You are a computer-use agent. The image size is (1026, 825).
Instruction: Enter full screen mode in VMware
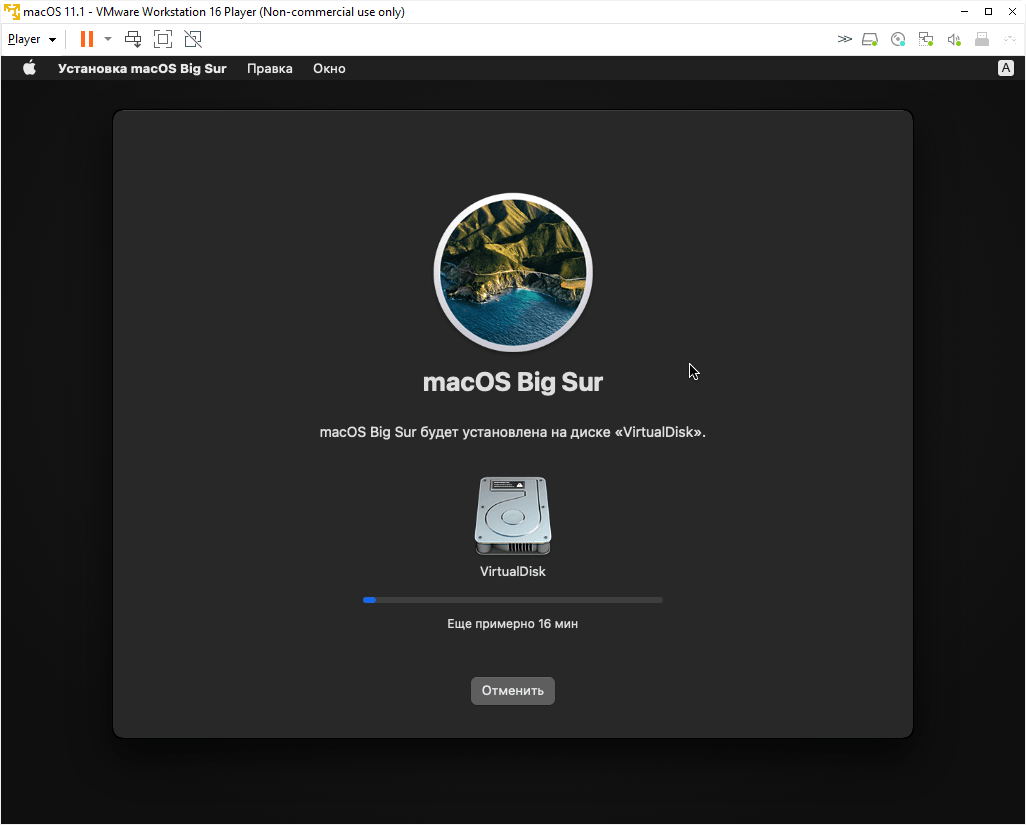(x=163, y=39)
